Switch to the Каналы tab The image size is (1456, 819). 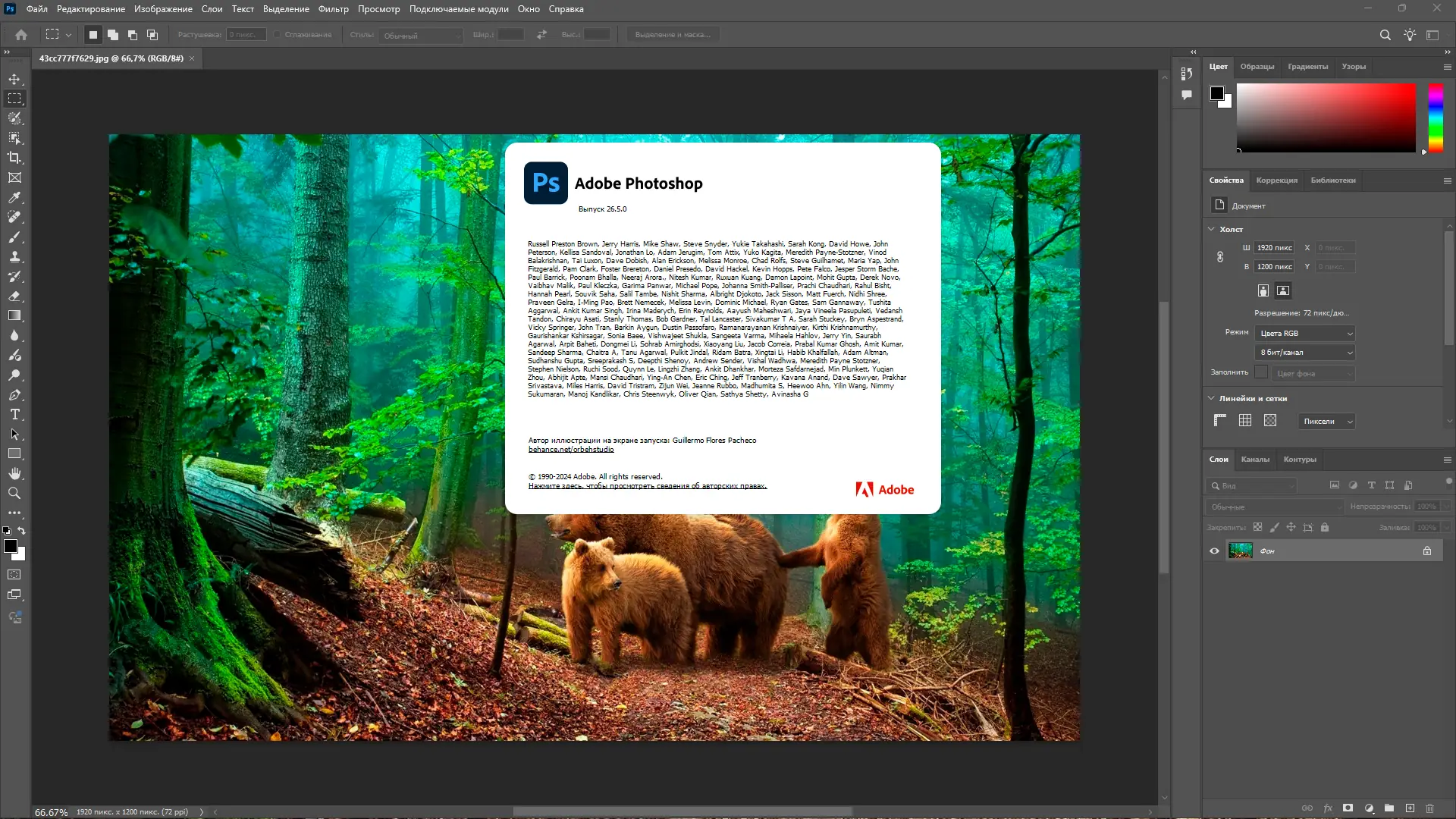coord(1254,460)
